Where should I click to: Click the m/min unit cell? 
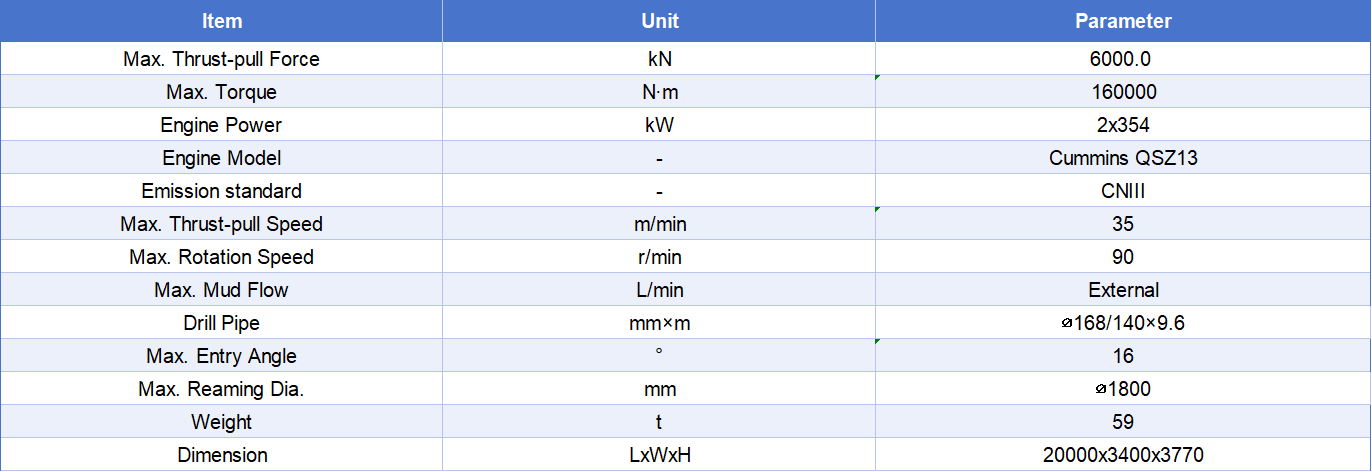(x=659, y=224)
